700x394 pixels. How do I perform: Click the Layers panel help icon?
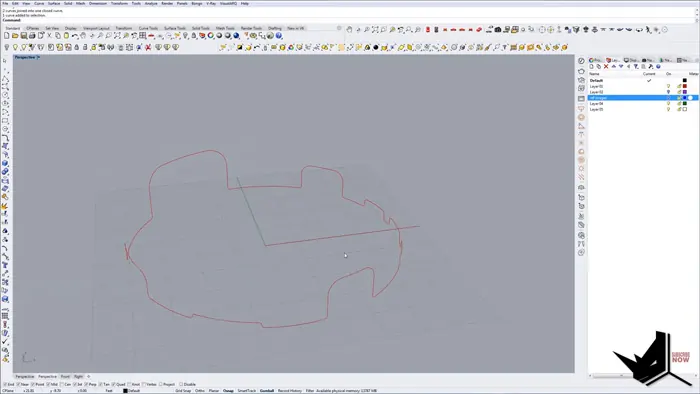658,66
